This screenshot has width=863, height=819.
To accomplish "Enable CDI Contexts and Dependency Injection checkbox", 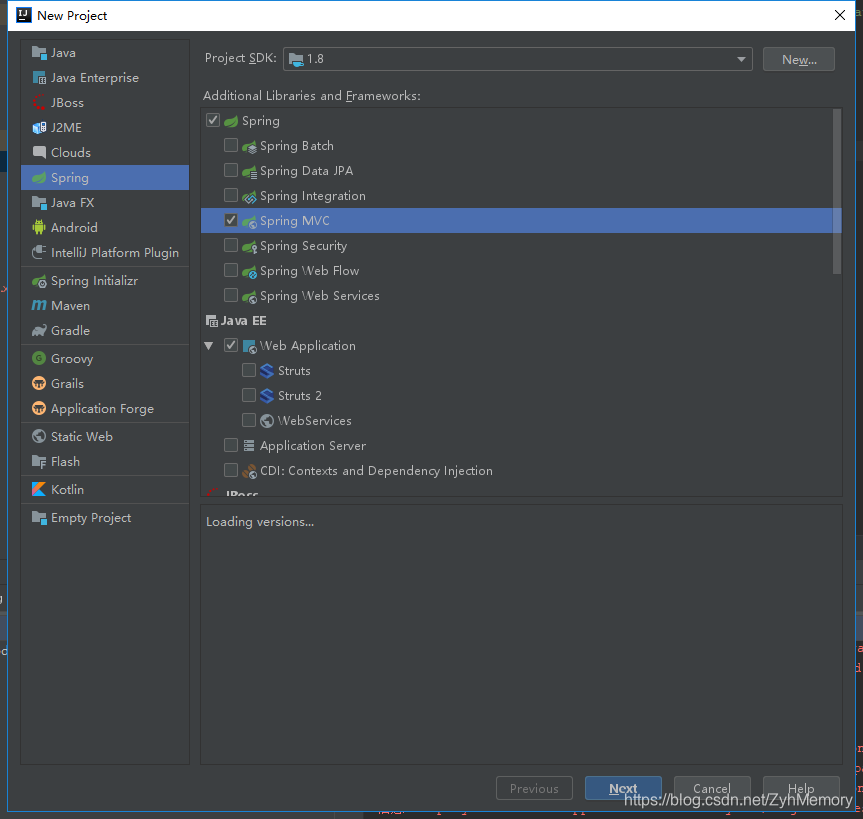I will 231,470.
